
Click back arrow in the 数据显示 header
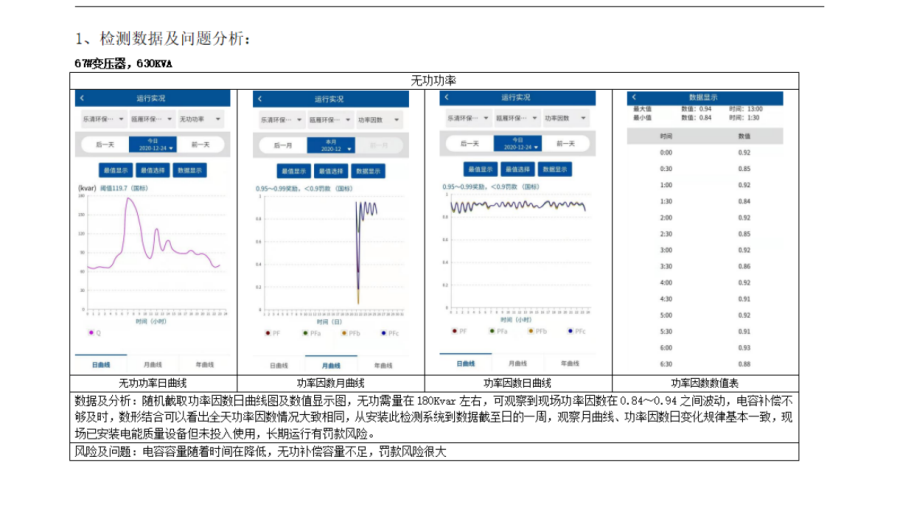(635, 98)
